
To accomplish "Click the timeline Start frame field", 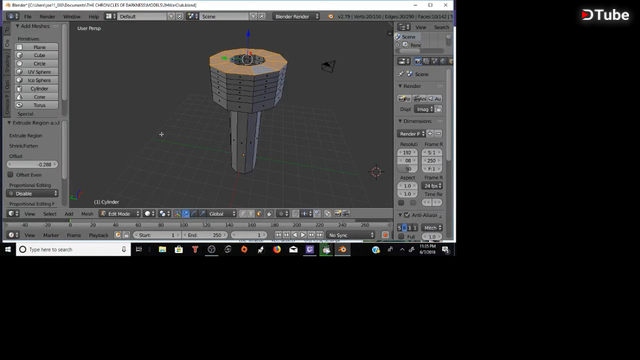I will pos(157,235).
